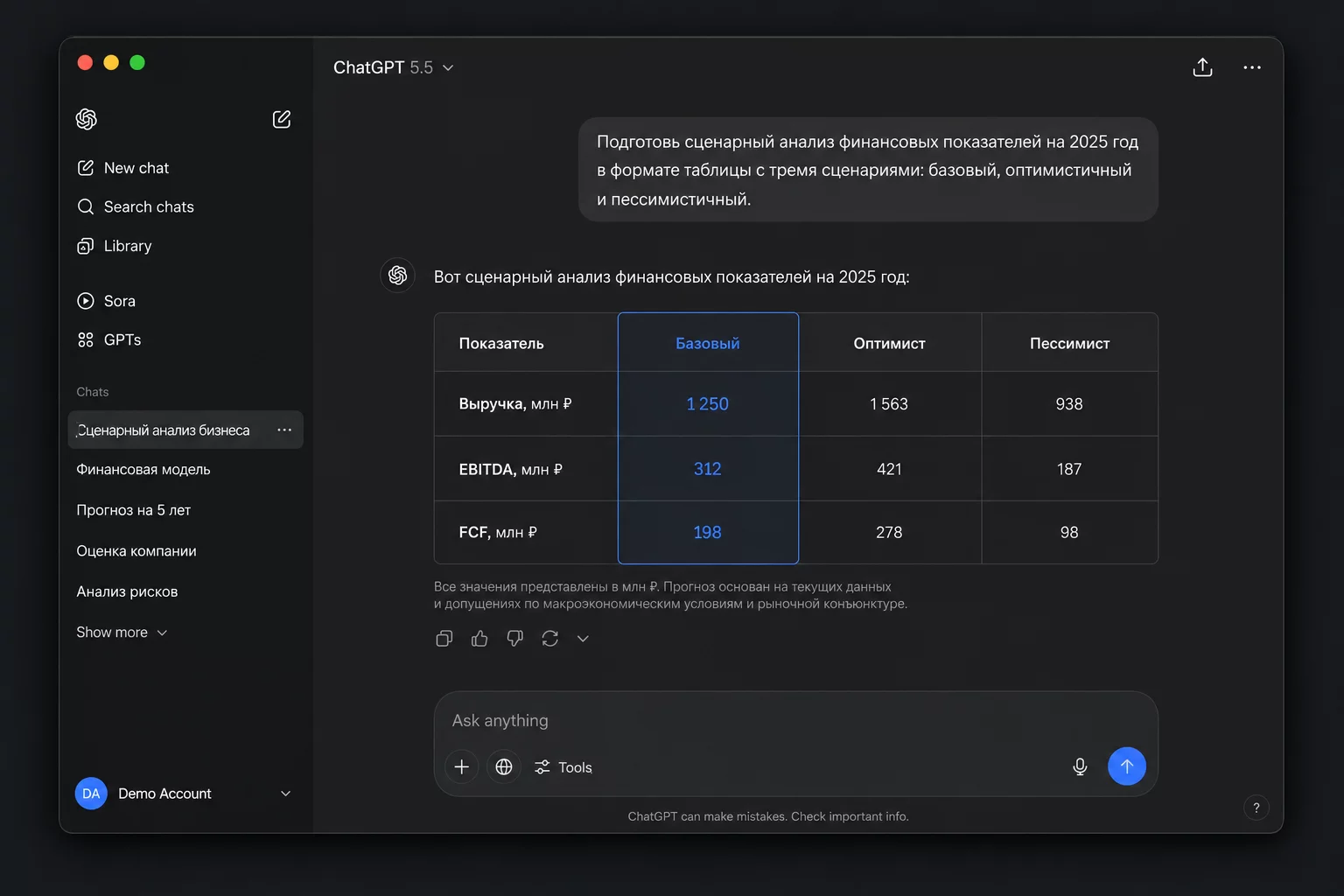
Task: Open the conversation more options menu
Action: click(x=1252, y=67)
